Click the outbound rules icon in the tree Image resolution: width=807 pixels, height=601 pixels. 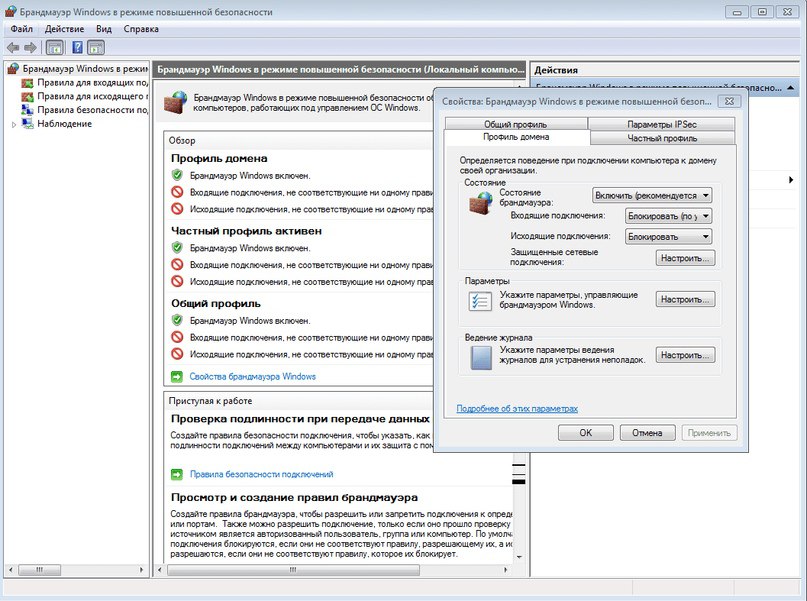click(27, 96)
